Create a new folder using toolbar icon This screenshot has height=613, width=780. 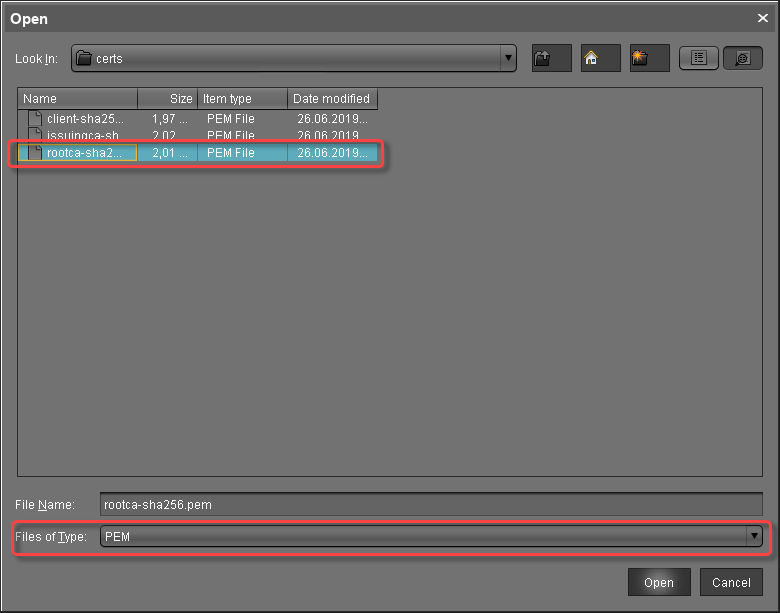(x=649, y=58)
